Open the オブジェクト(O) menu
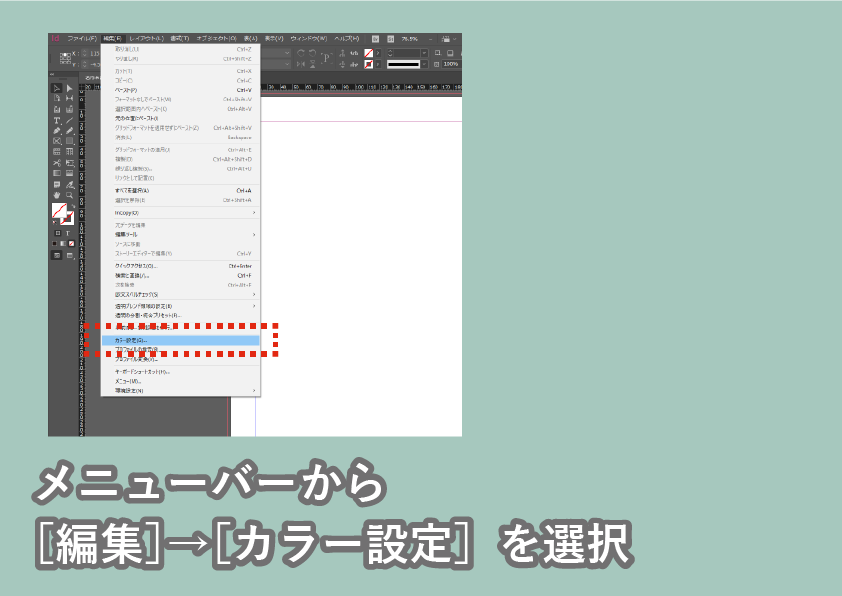 (x=216, y=39)
